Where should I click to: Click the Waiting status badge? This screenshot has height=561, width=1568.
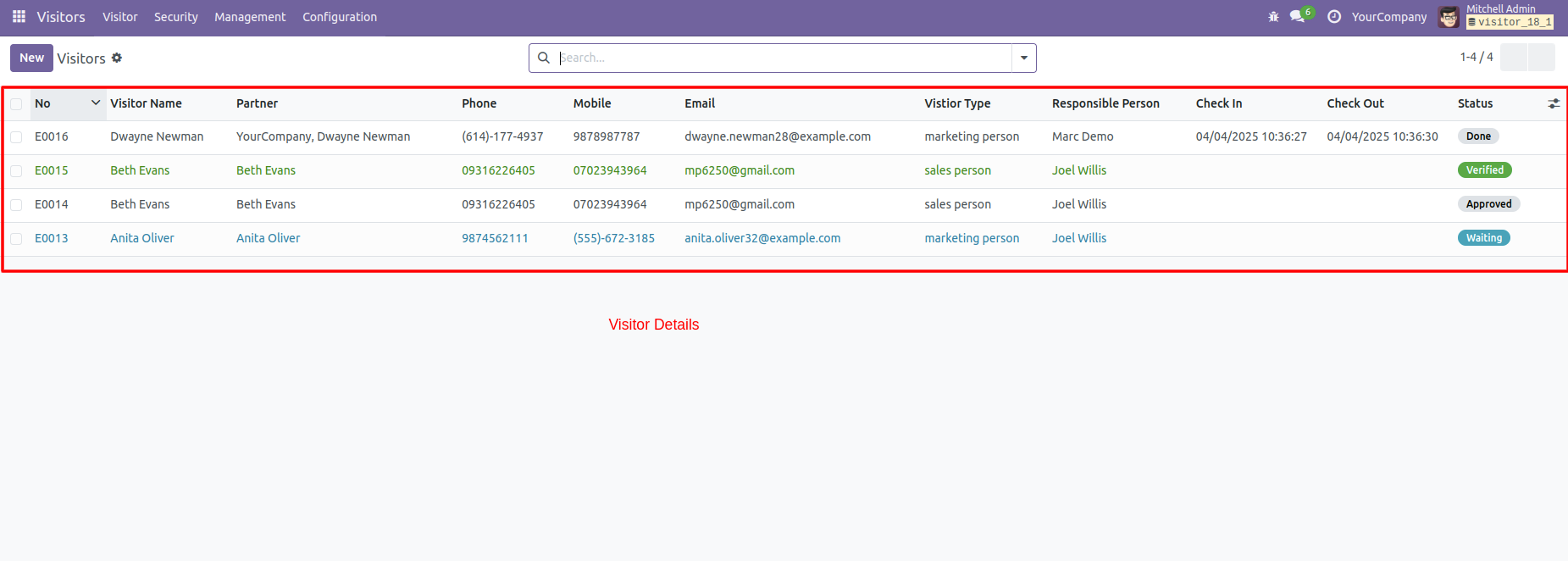(1484, 238)
